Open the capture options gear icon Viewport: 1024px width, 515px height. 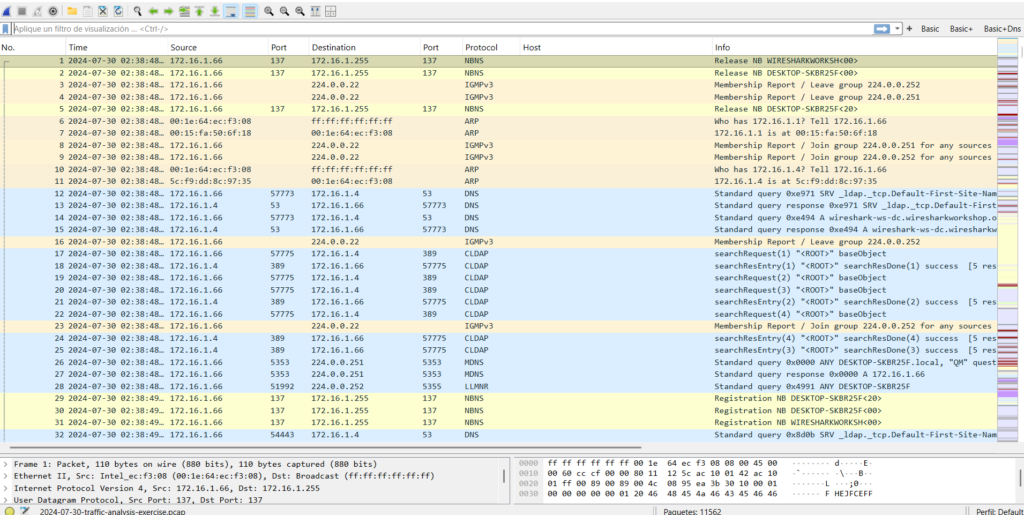click(x=53, y=11)
